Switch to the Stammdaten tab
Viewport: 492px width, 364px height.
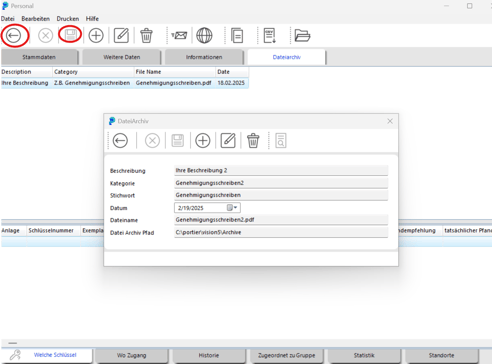coord(39,57)
